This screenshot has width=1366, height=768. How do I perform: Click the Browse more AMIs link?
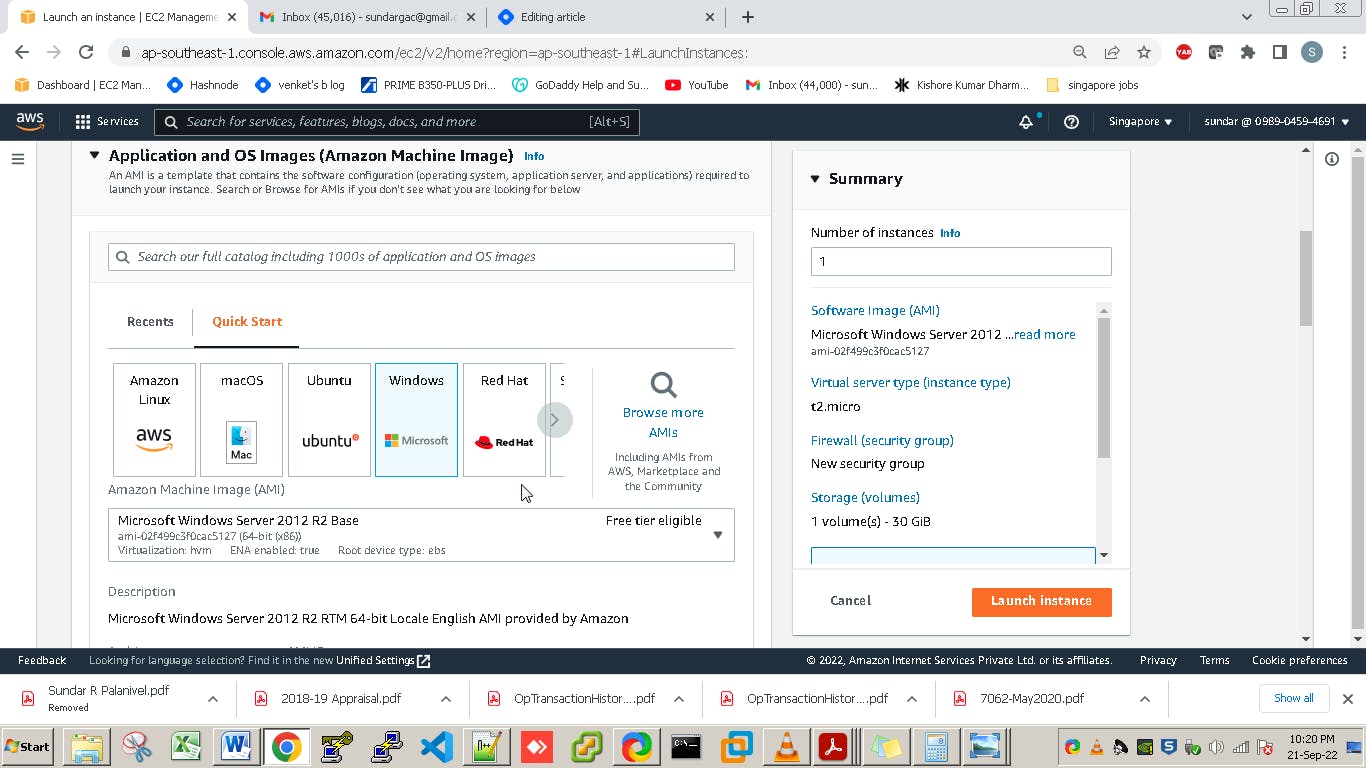coord(663,422)
